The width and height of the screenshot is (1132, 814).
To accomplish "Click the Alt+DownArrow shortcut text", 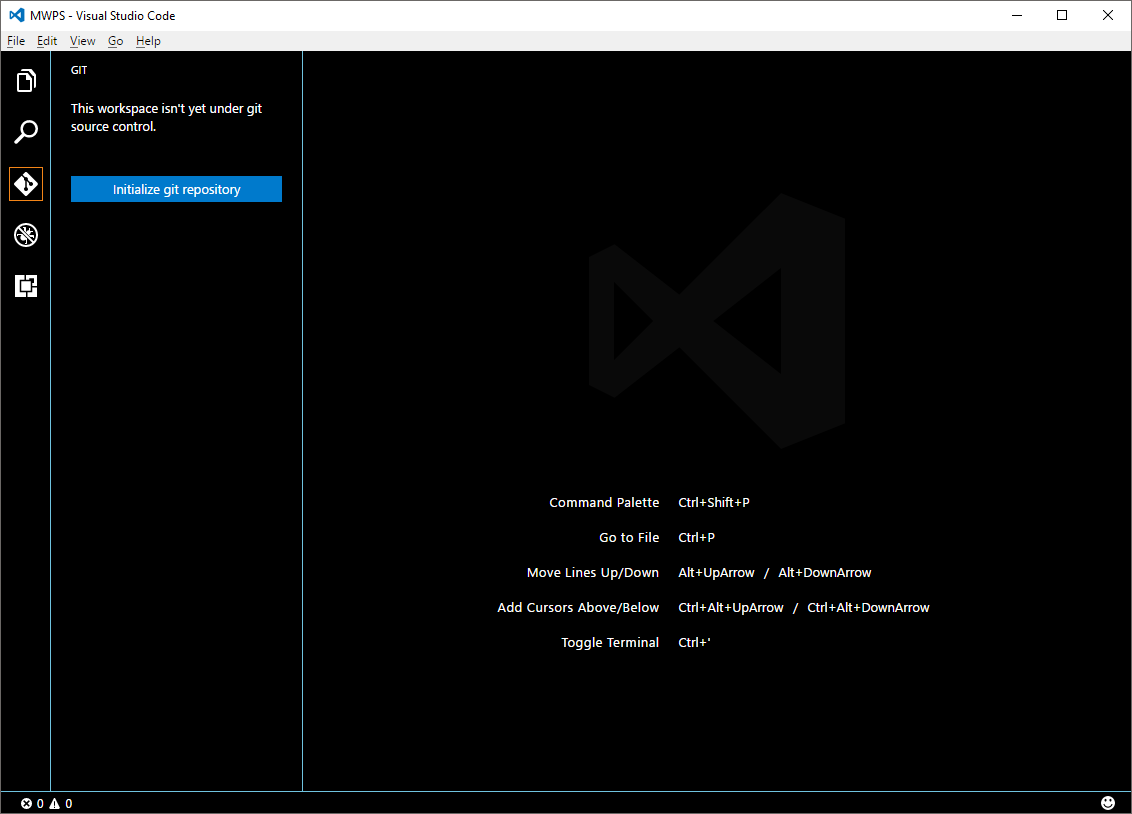I will point(824,572).
